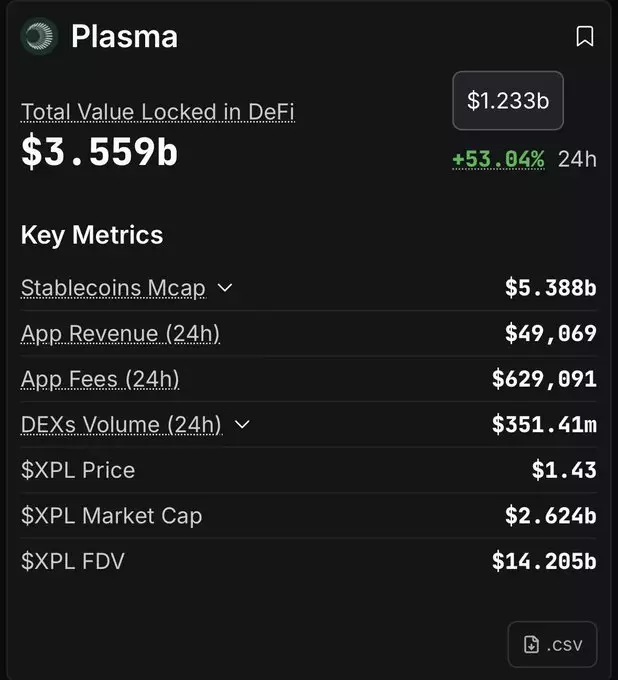Image resolution: width=618 pixels, height=680 pixels.
Task: Click the DEXs Volume (24h) label
Action: pos(121,425)
